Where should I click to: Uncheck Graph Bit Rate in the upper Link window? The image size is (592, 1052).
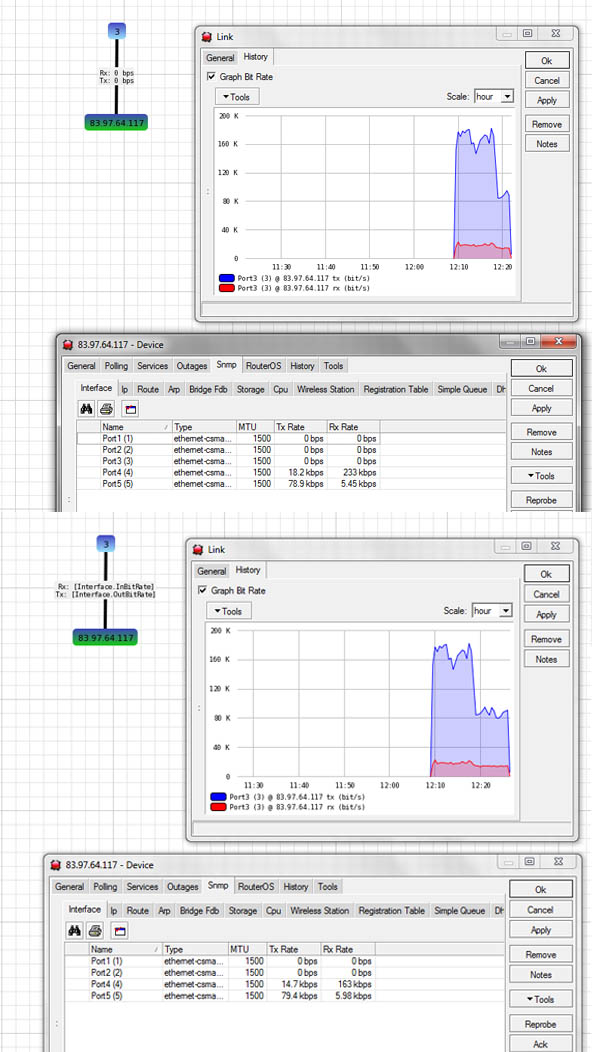click(212, 77)
